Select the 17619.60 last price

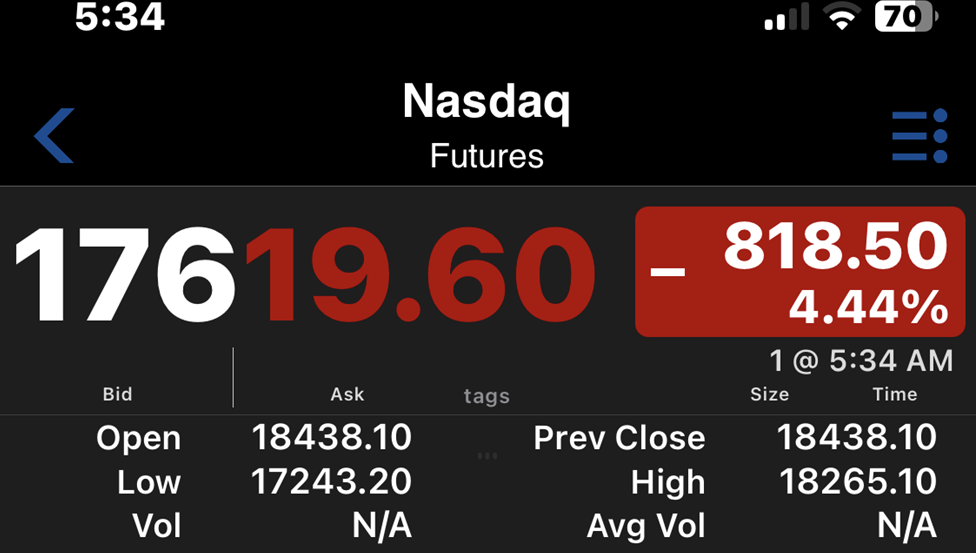(x=305, y=274)
